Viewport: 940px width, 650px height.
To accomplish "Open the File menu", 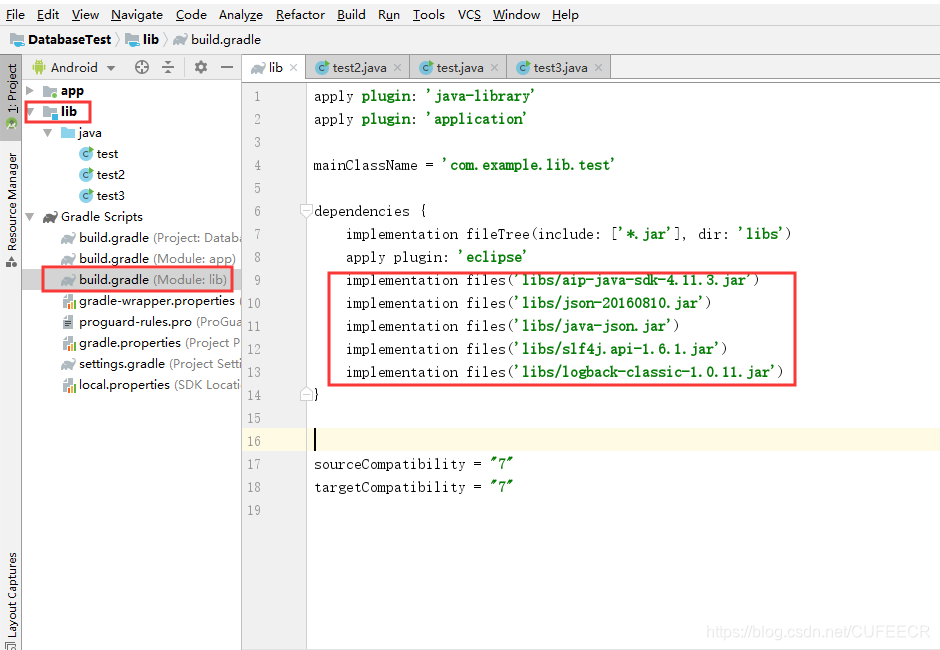I will pos(15,14).
